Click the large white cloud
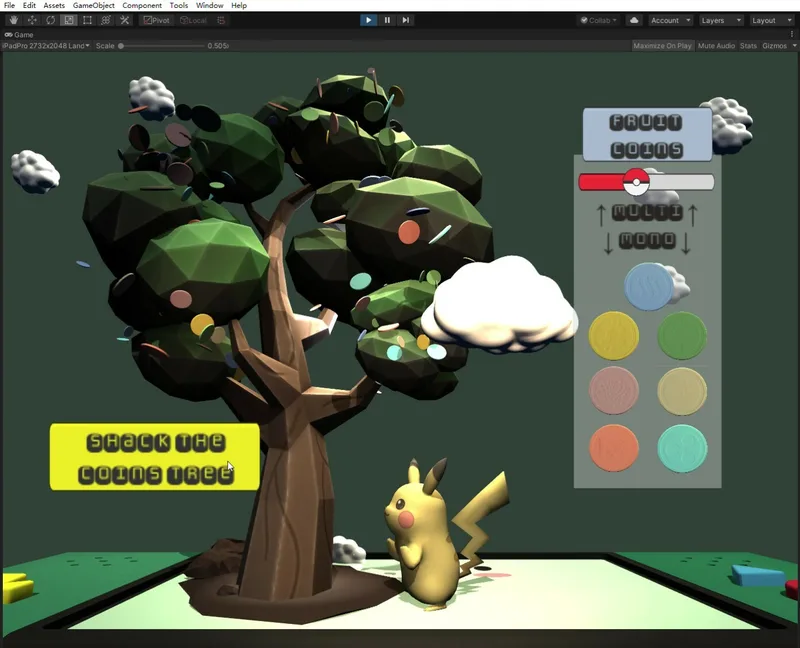Screen dimensions: 800x648 501,306
